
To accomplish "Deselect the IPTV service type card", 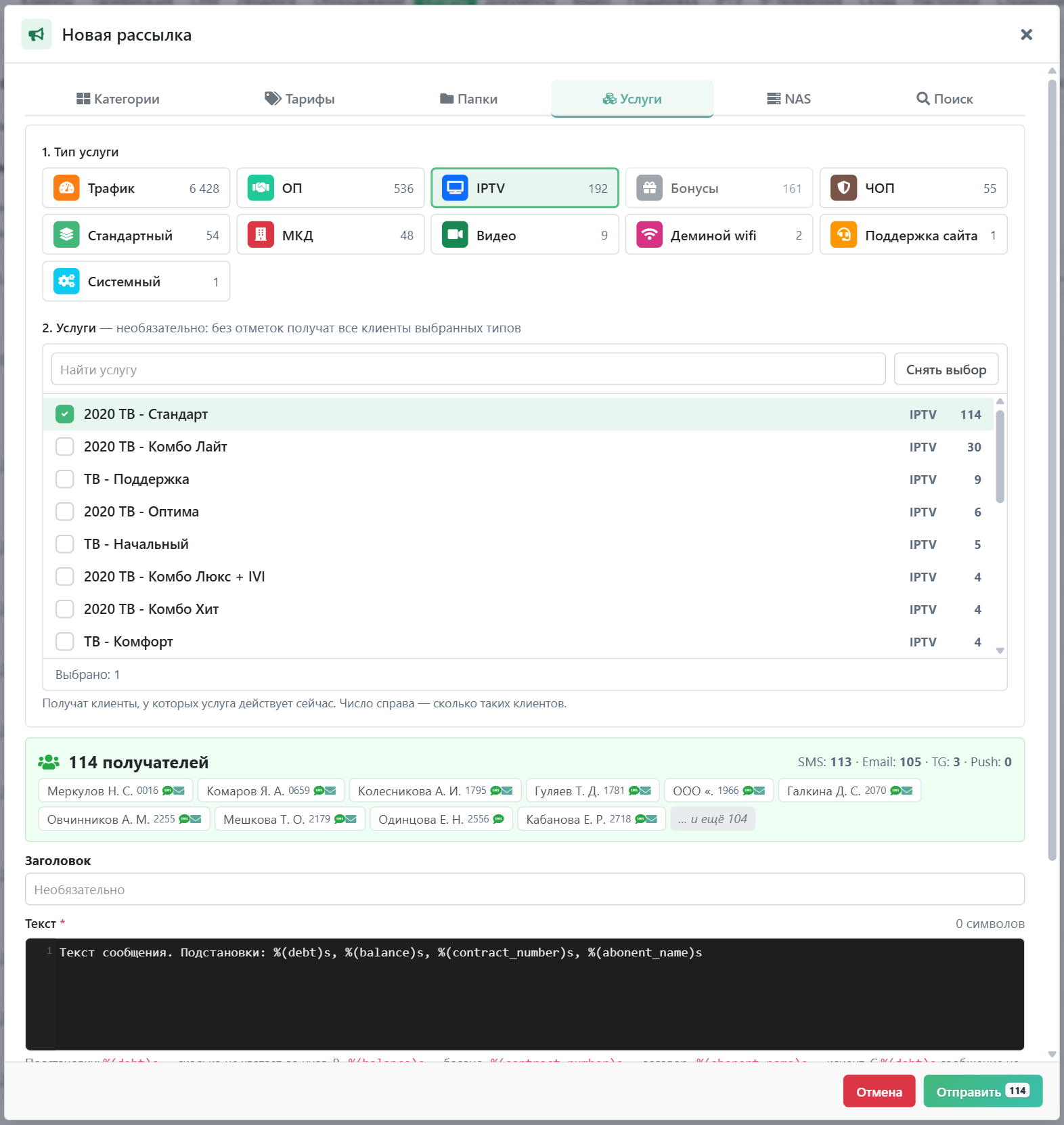I will (525, 188).
